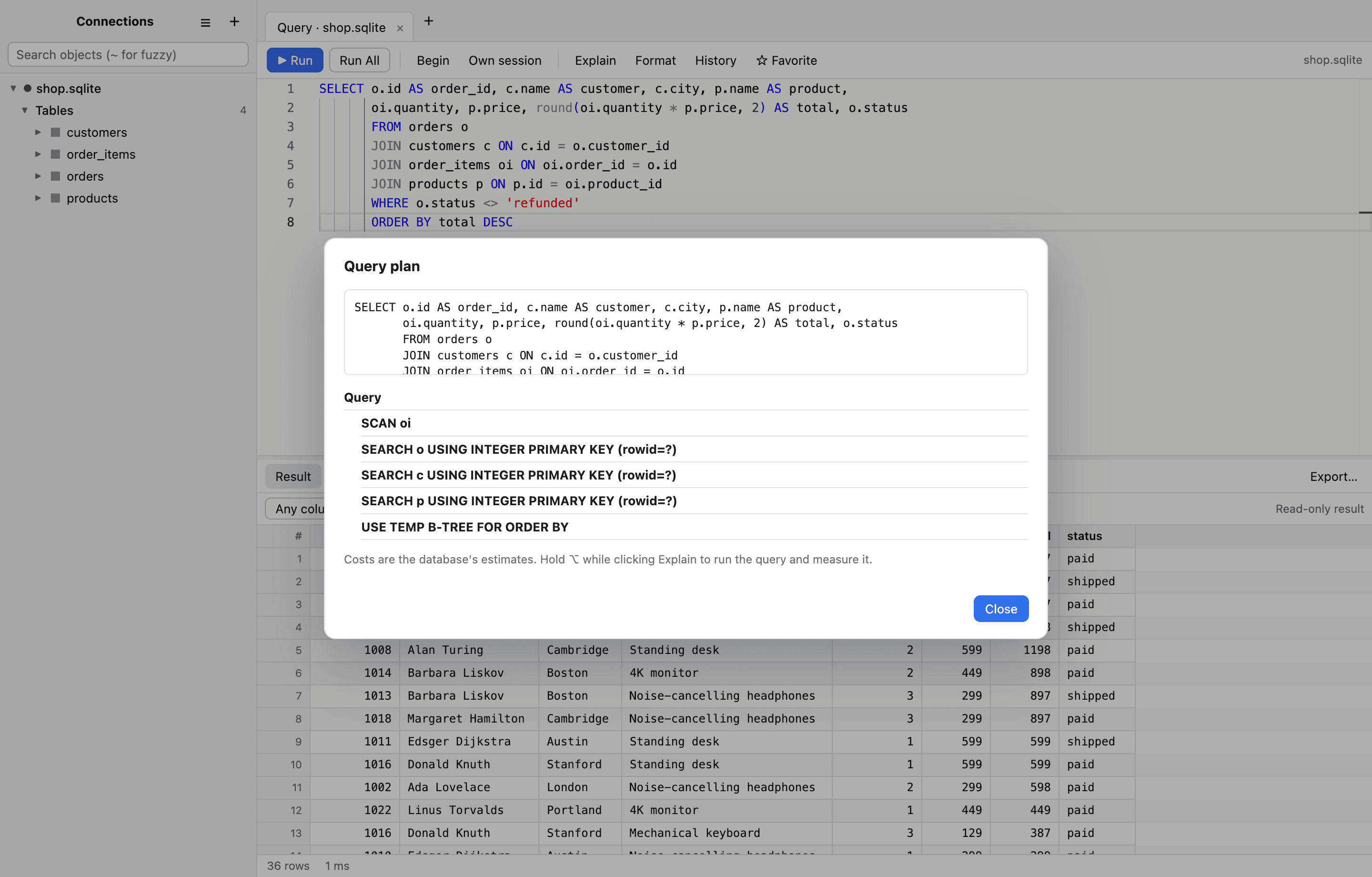The height and width of the screenshot is (877, 1372).
Task: Click the customers table icon
Action: pos(55,133)
